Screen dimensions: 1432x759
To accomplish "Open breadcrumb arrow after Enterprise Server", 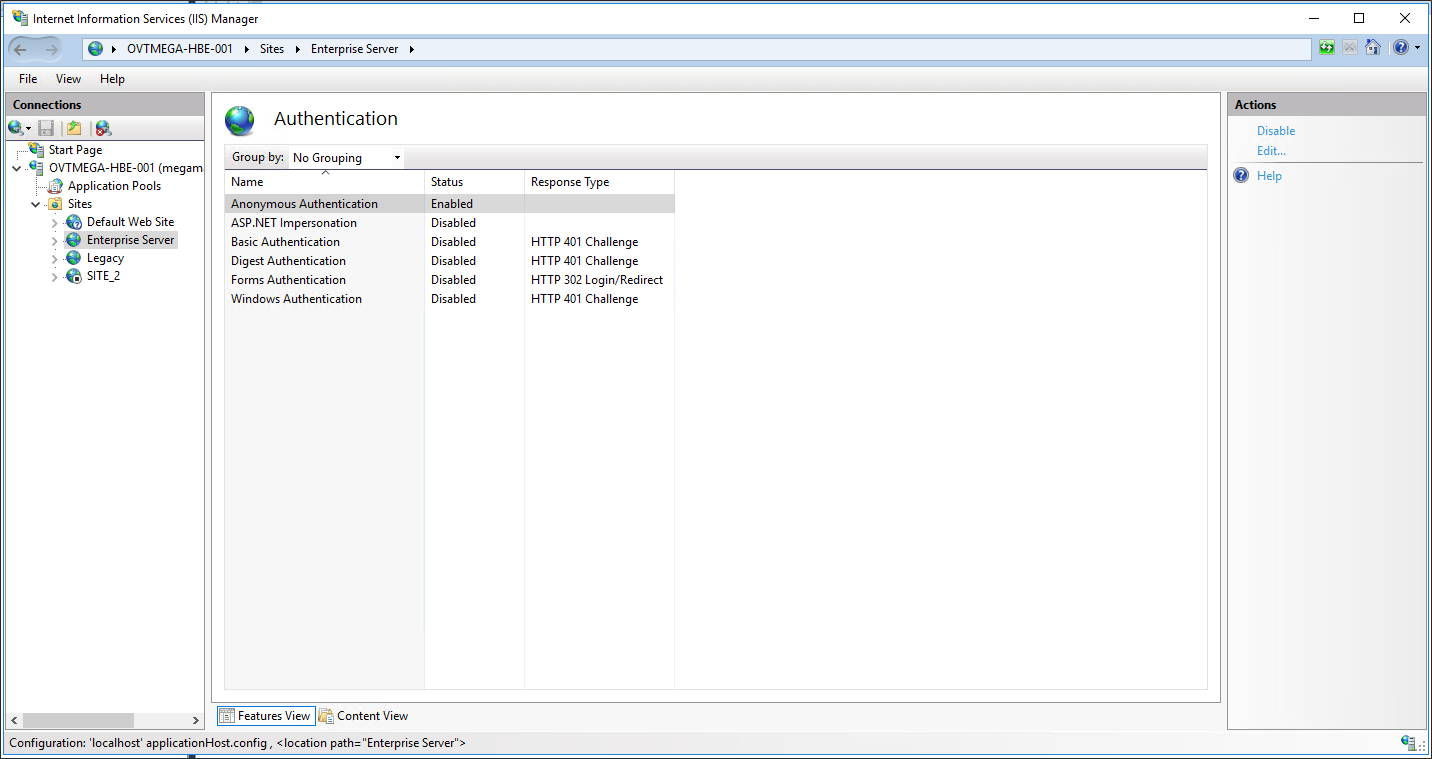I will (x=411, y=49).
